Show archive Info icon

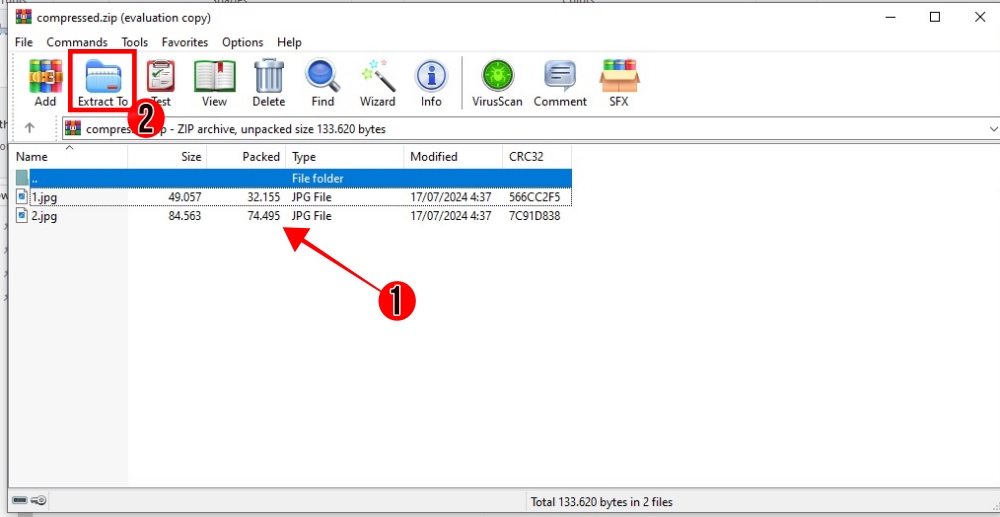click(431, 76)
